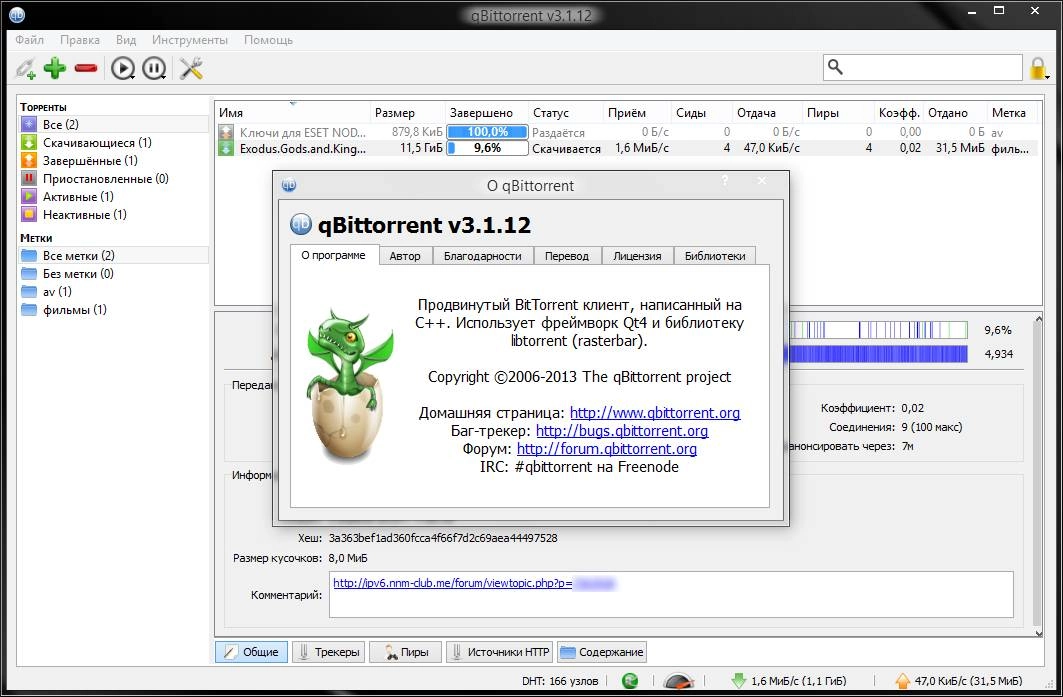Click the speedometer alternative speed icon

pos(678,681)
